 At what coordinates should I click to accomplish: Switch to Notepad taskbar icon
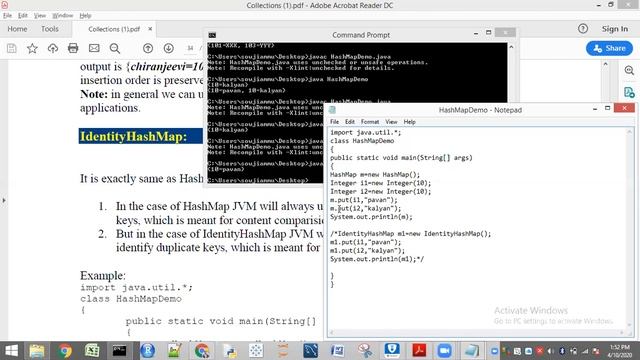[x=471, y=351]
